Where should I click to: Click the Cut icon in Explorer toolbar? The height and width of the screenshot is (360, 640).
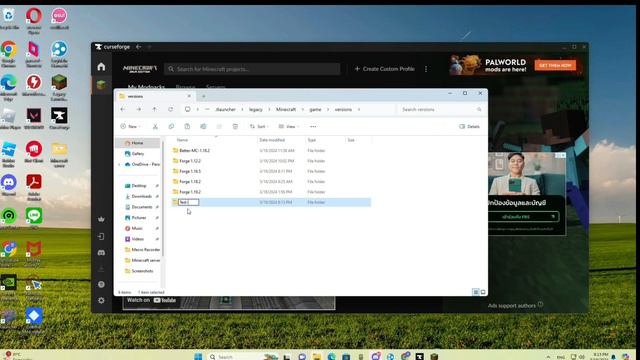tap(155, 127)
